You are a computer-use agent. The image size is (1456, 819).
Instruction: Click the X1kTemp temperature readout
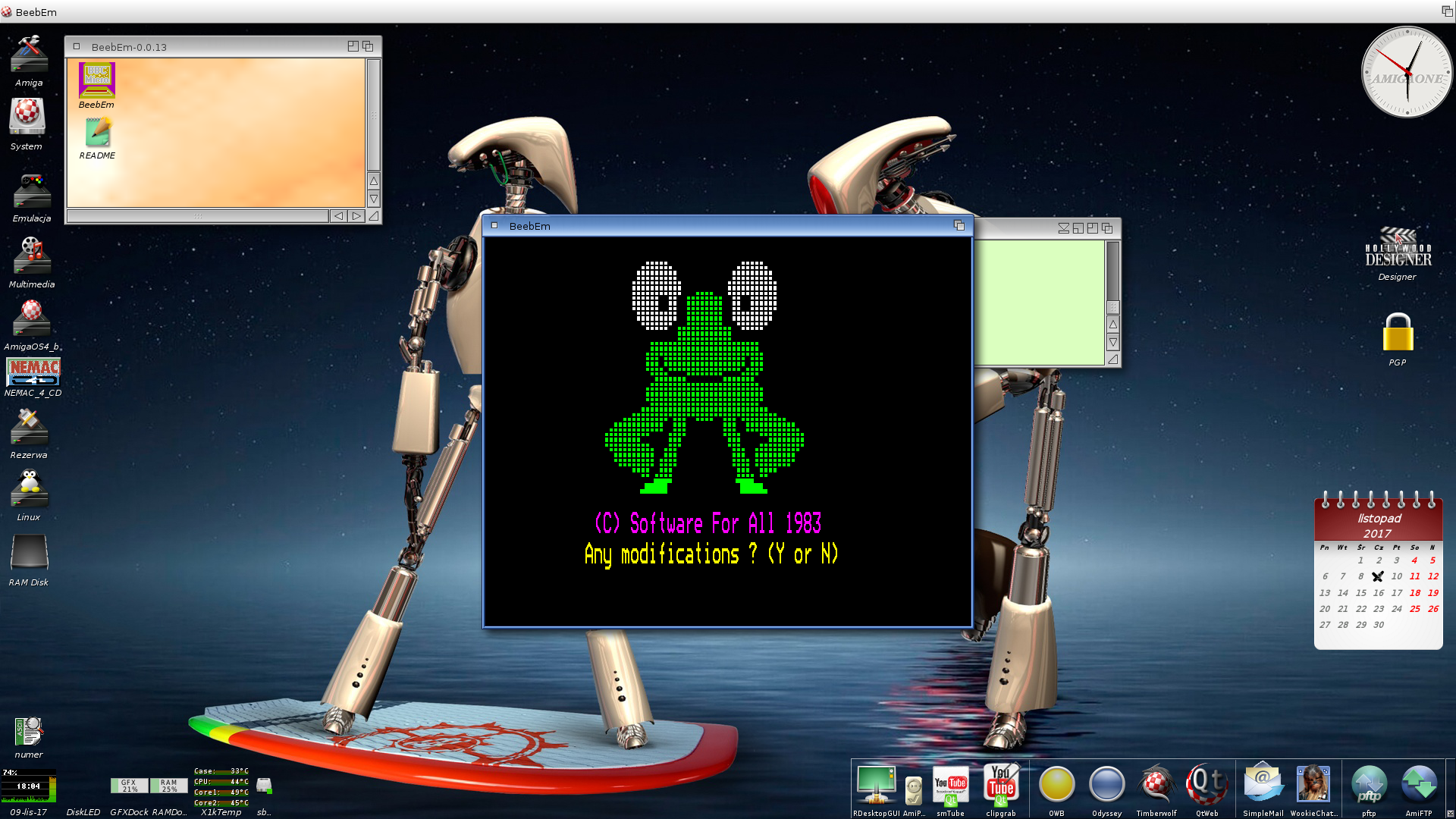click(221, 786)
